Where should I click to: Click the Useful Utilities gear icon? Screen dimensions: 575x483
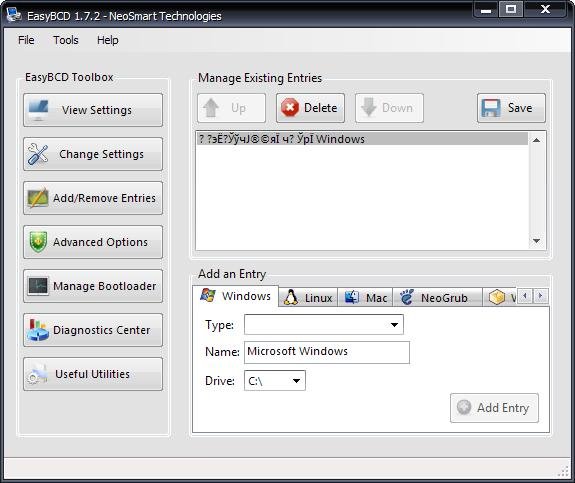tap(37, 374)
